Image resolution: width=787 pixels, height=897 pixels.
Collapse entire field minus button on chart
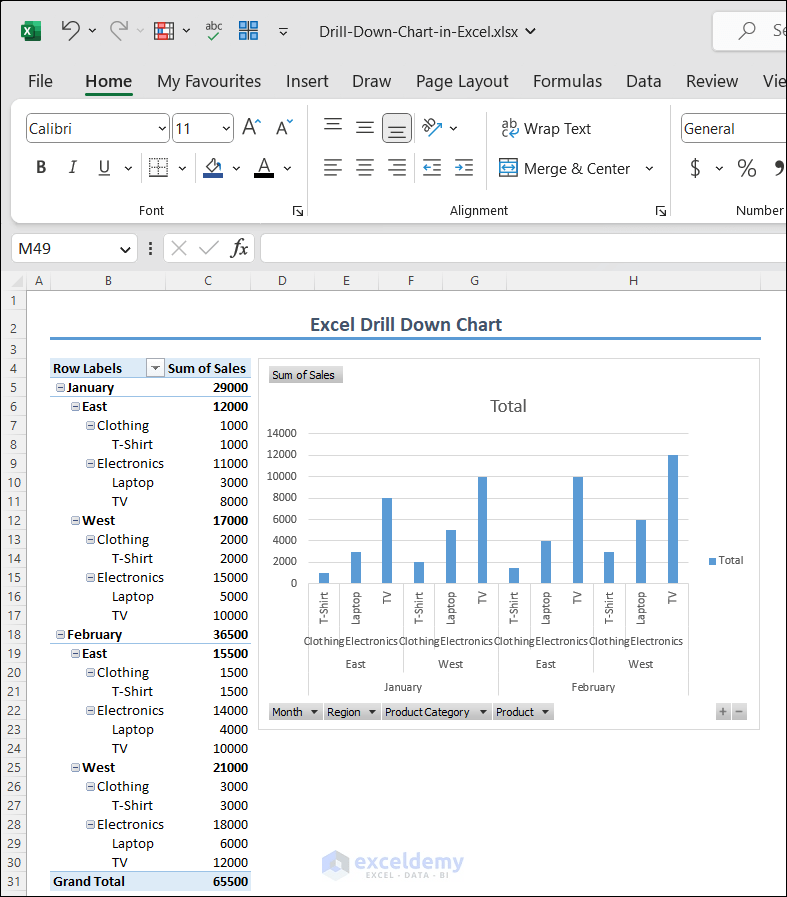coord(739,712)
